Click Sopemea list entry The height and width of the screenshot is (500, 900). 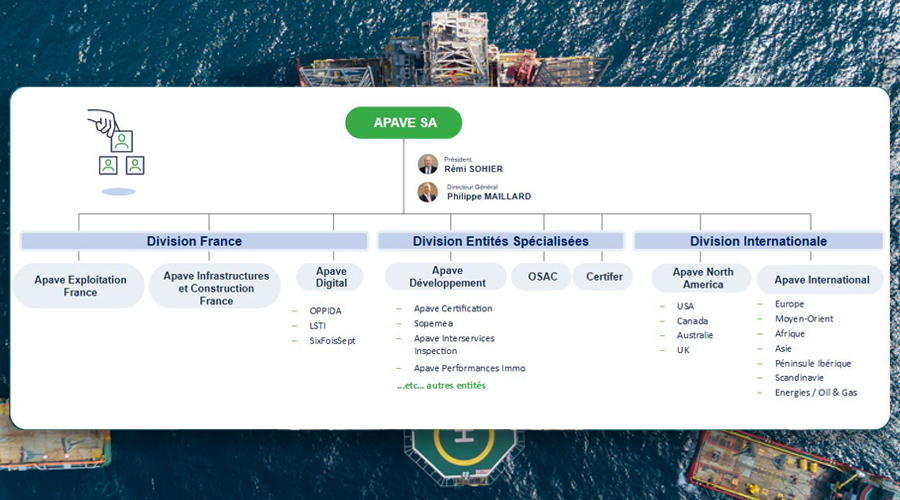point(433,323)
